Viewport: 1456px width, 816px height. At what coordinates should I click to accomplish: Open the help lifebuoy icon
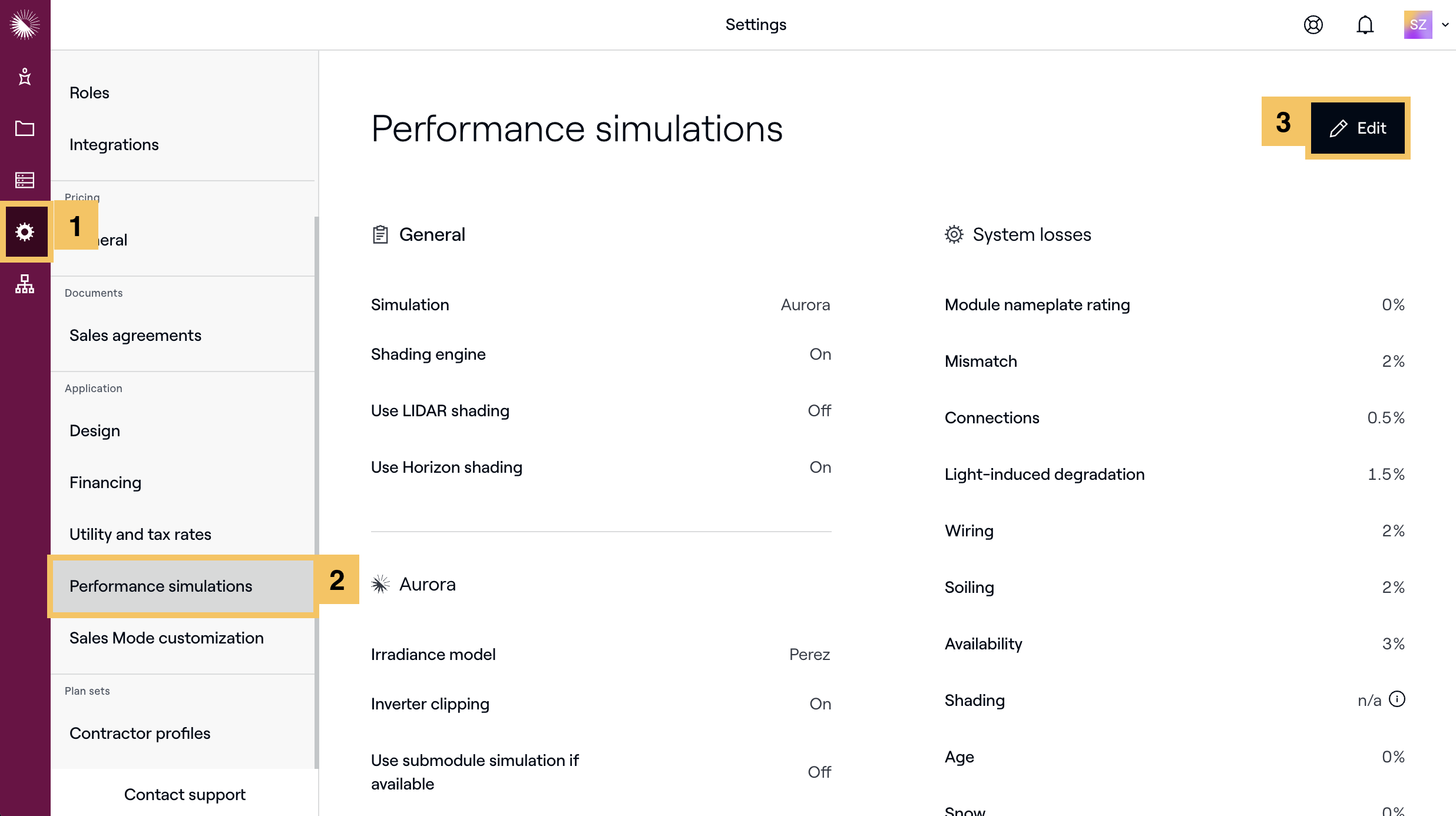(1313, 25)
